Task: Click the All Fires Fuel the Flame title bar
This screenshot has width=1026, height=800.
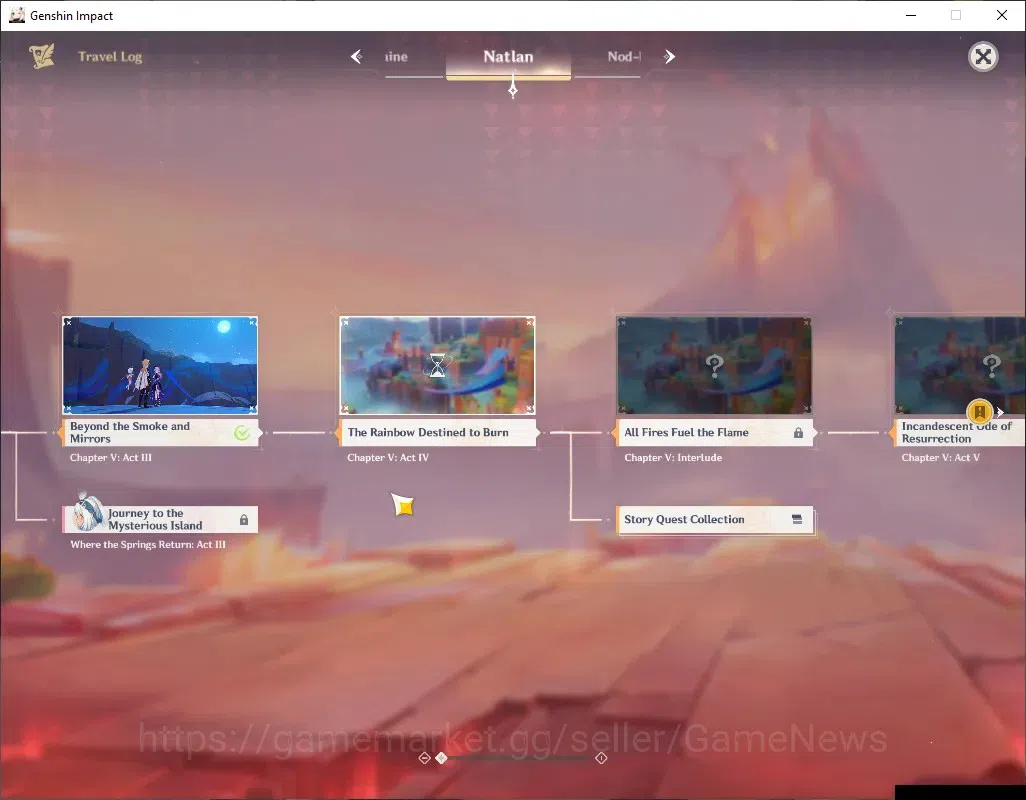Action: point(715,432)
